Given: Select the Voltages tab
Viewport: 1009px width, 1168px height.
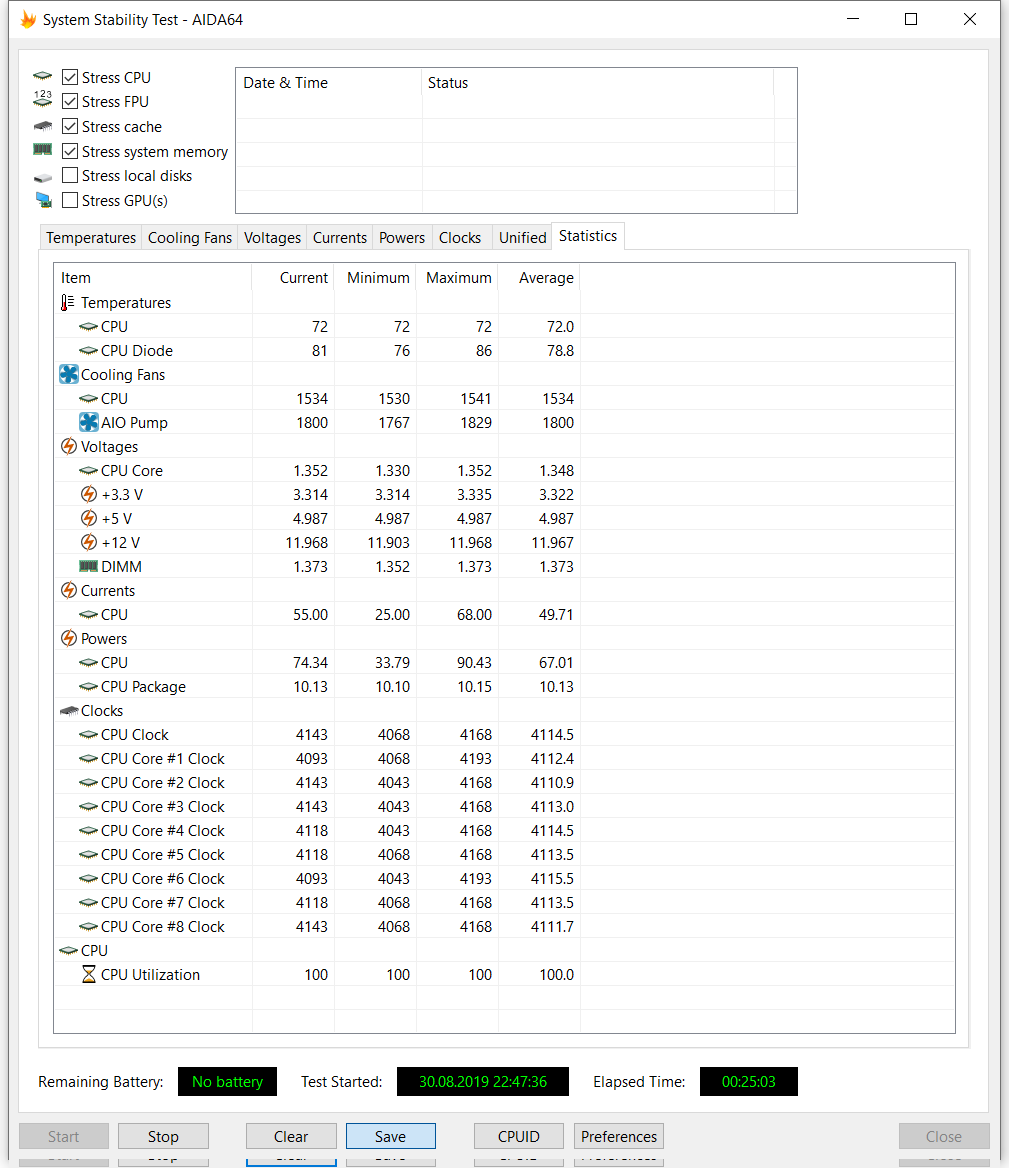Looking at the screenshot, I should [x=273, y=238].
